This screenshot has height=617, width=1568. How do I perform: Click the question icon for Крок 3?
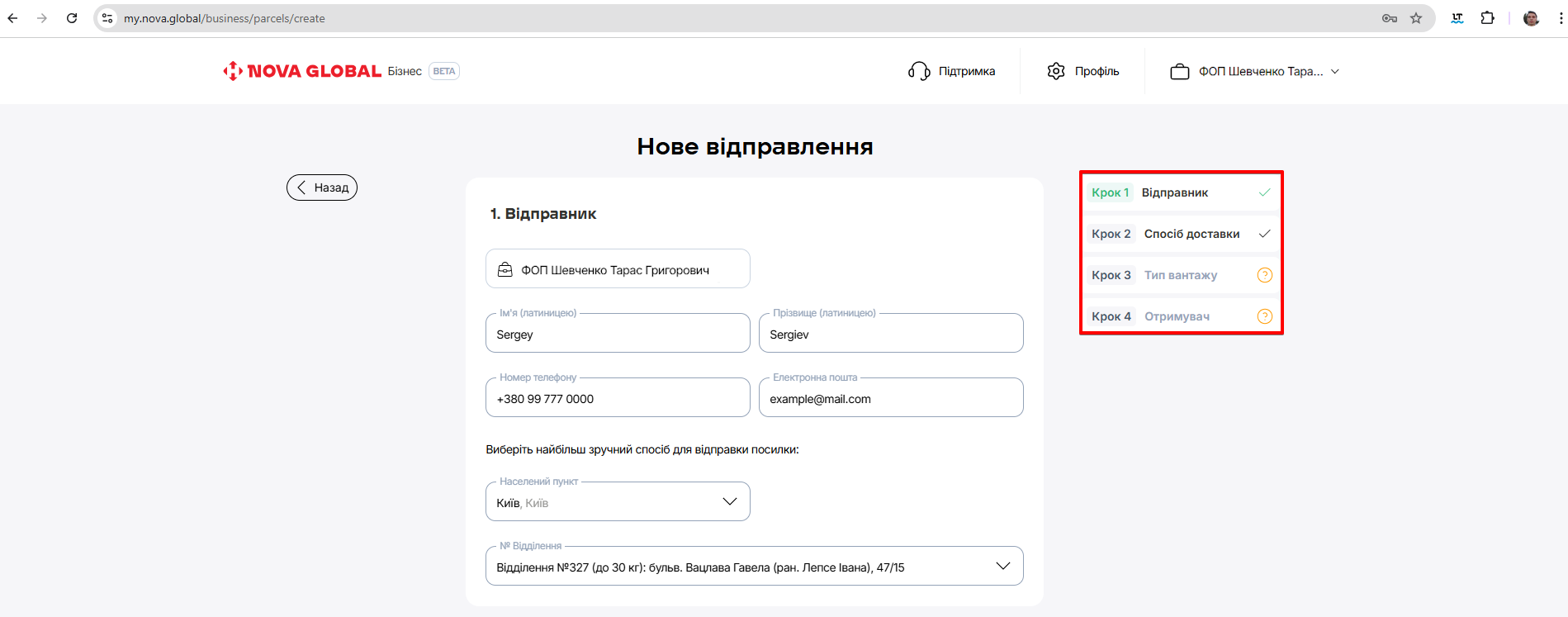(x=1264, y=275)
